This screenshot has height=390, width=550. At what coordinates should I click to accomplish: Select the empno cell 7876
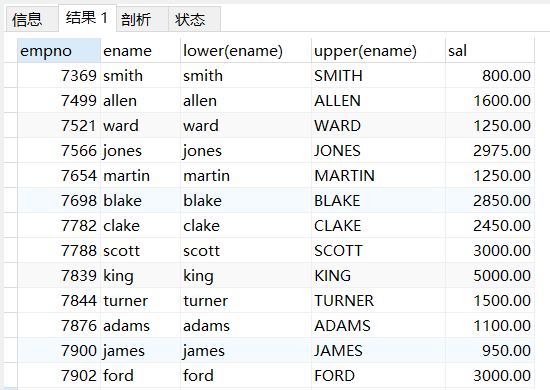59,326
